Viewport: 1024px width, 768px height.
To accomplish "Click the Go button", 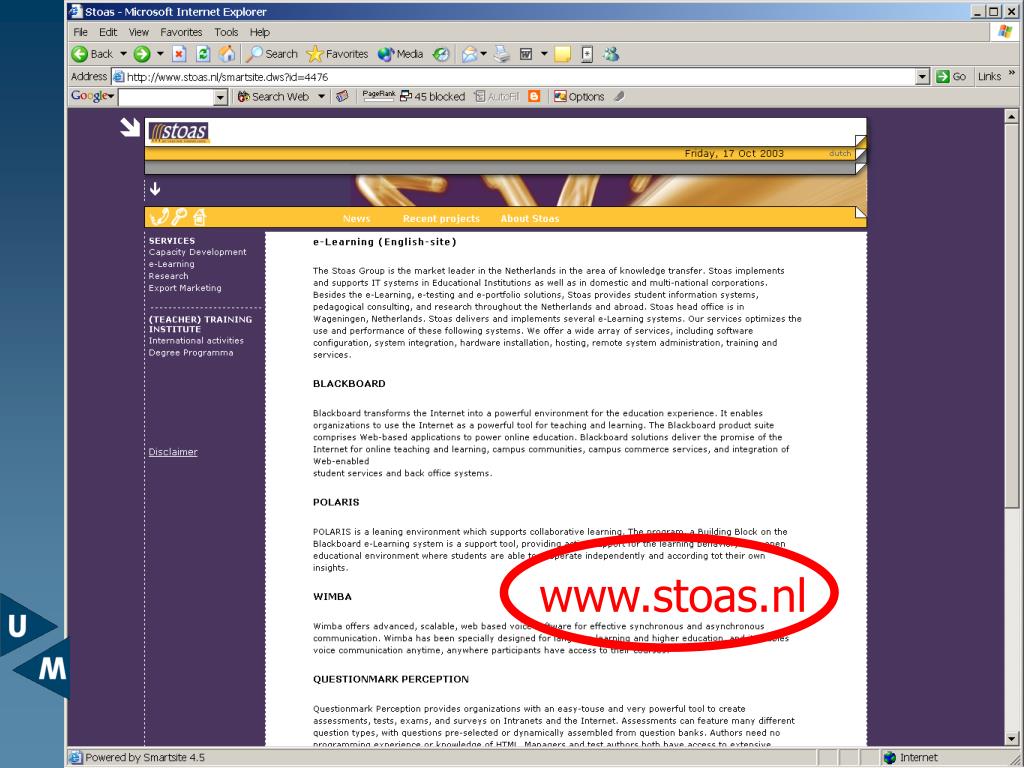I will point(951,77).
